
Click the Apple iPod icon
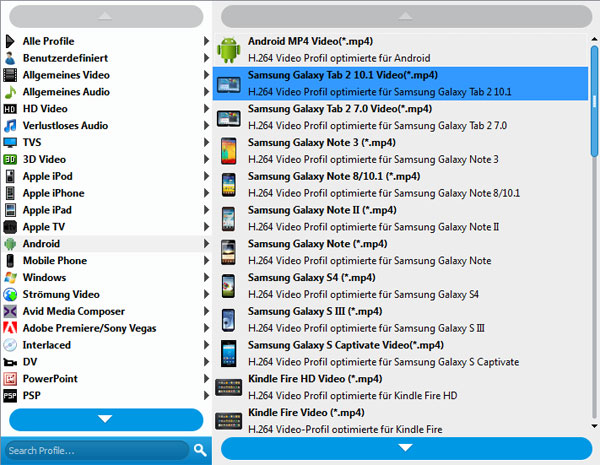[x=10, y=176]
